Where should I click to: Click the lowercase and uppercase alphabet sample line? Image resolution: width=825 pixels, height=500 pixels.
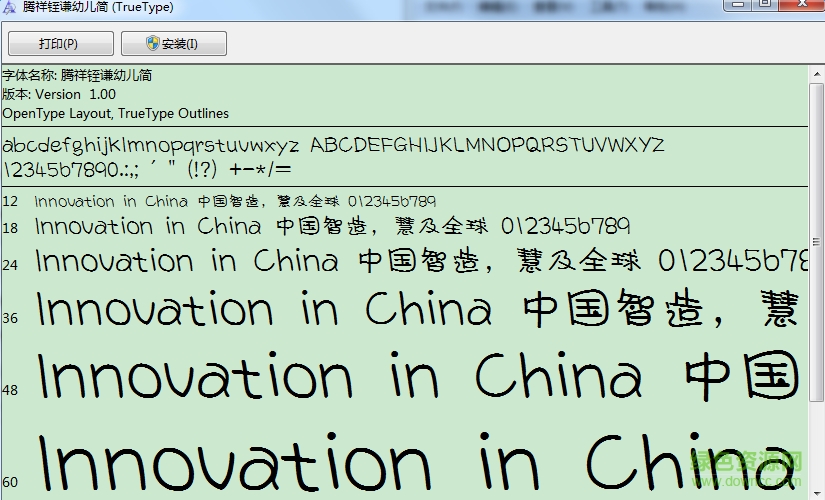click(x=334, y=145)
